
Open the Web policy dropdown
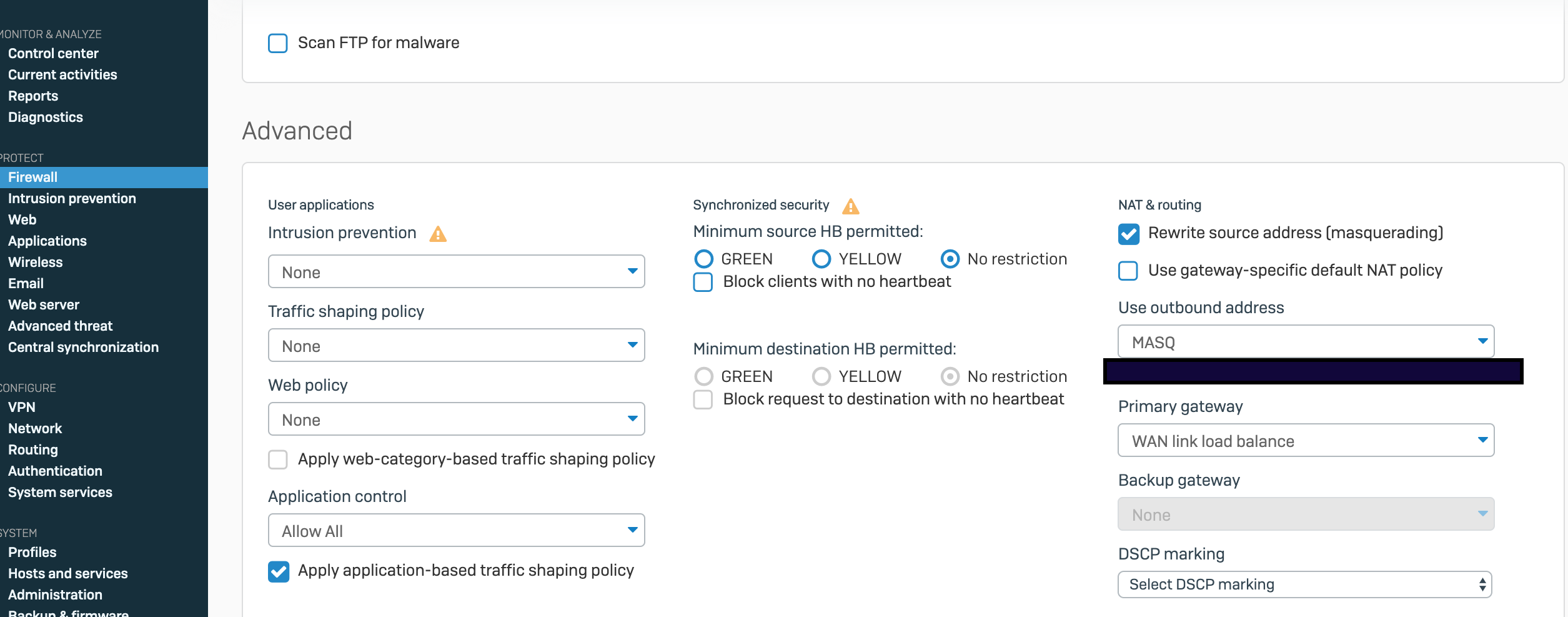pyautogui.click(x=456, y=419)
